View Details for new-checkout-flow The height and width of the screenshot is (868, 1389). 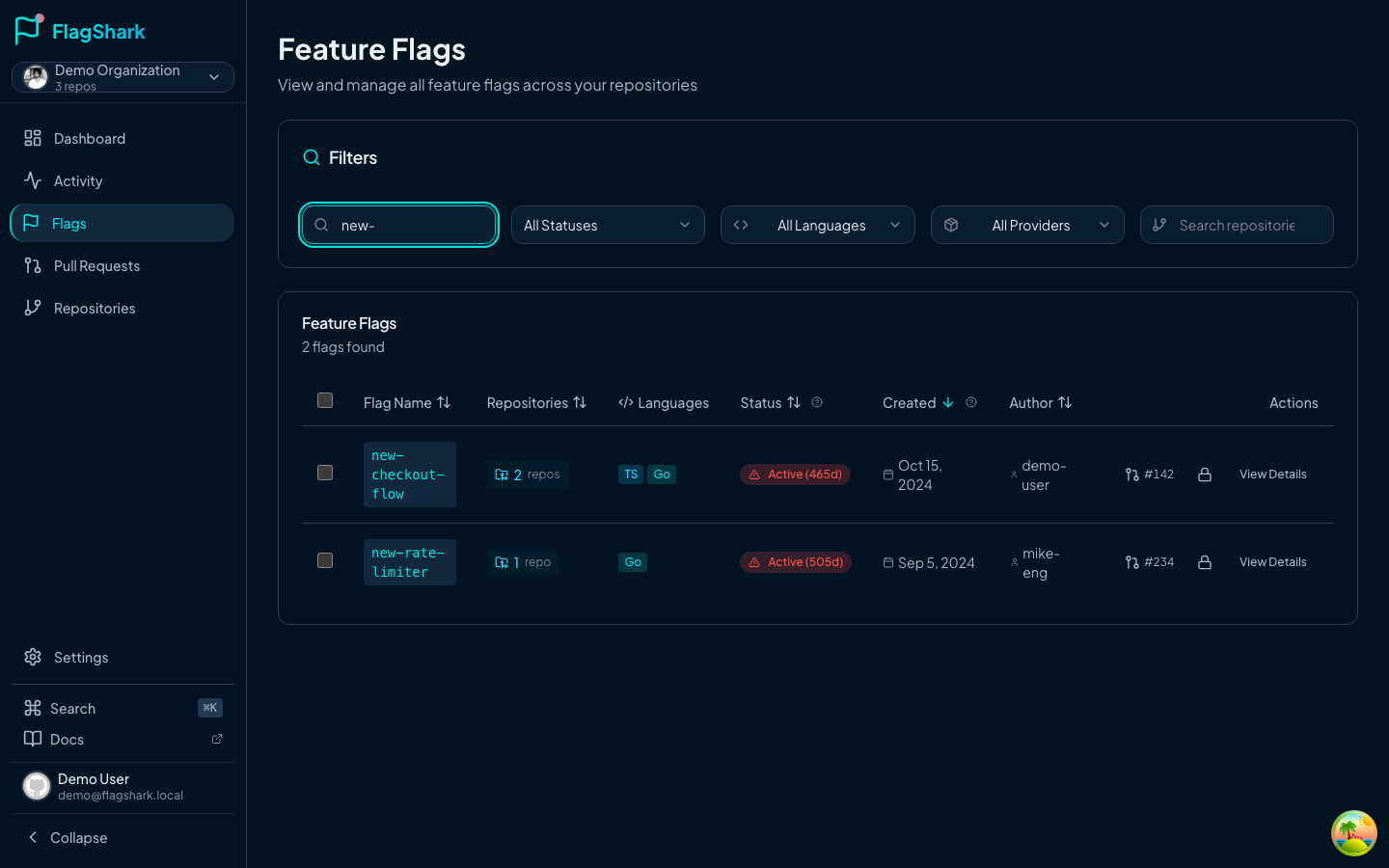click(x=1272, y=475)
